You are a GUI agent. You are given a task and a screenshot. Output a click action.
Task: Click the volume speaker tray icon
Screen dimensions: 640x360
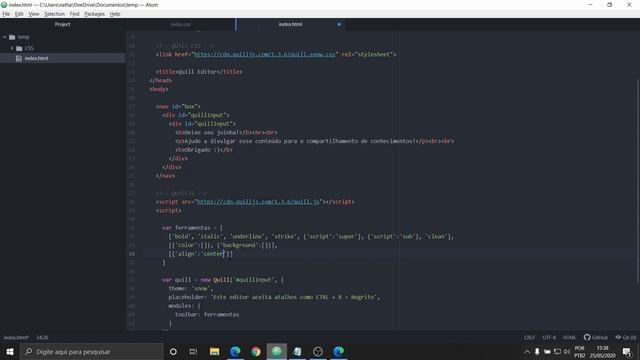567,351
